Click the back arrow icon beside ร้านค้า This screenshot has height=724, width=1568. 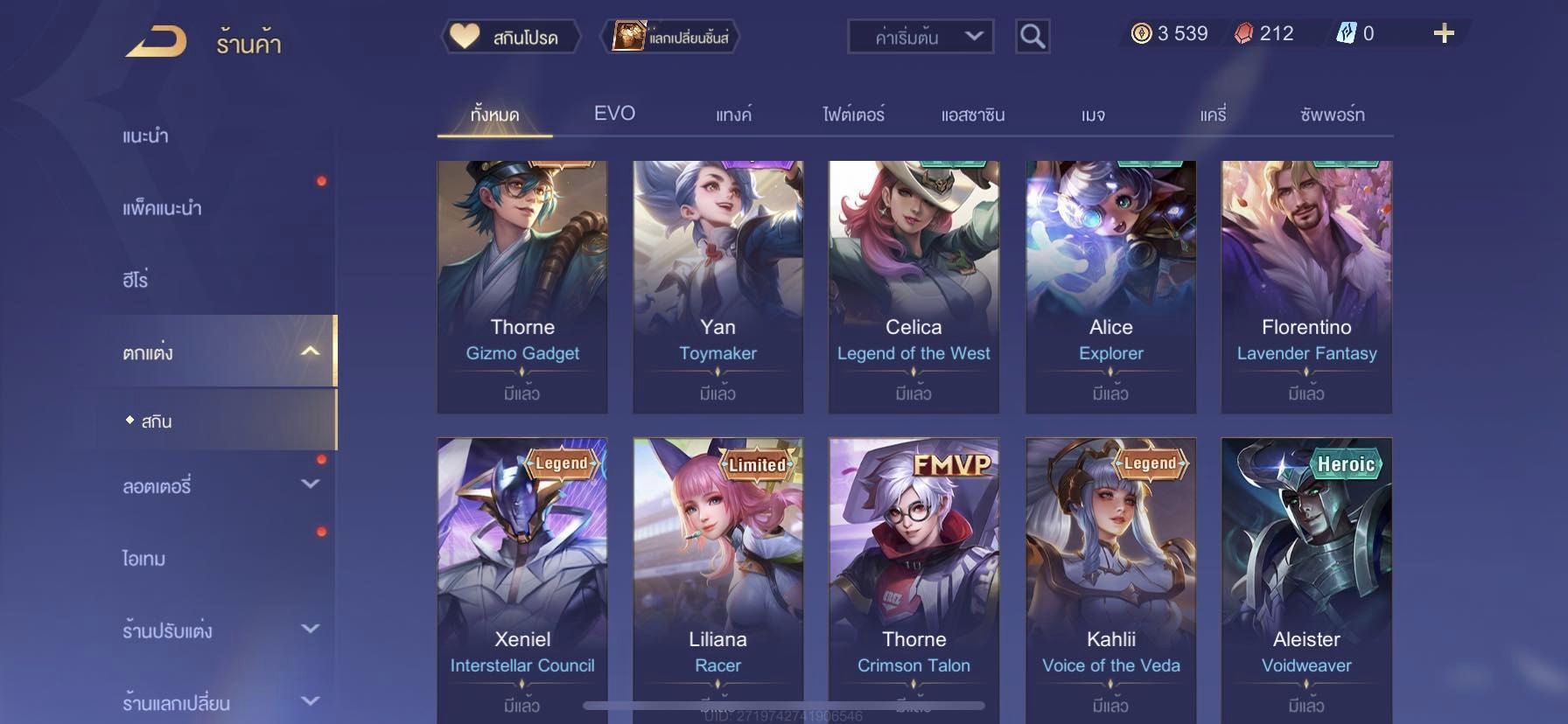156,41
